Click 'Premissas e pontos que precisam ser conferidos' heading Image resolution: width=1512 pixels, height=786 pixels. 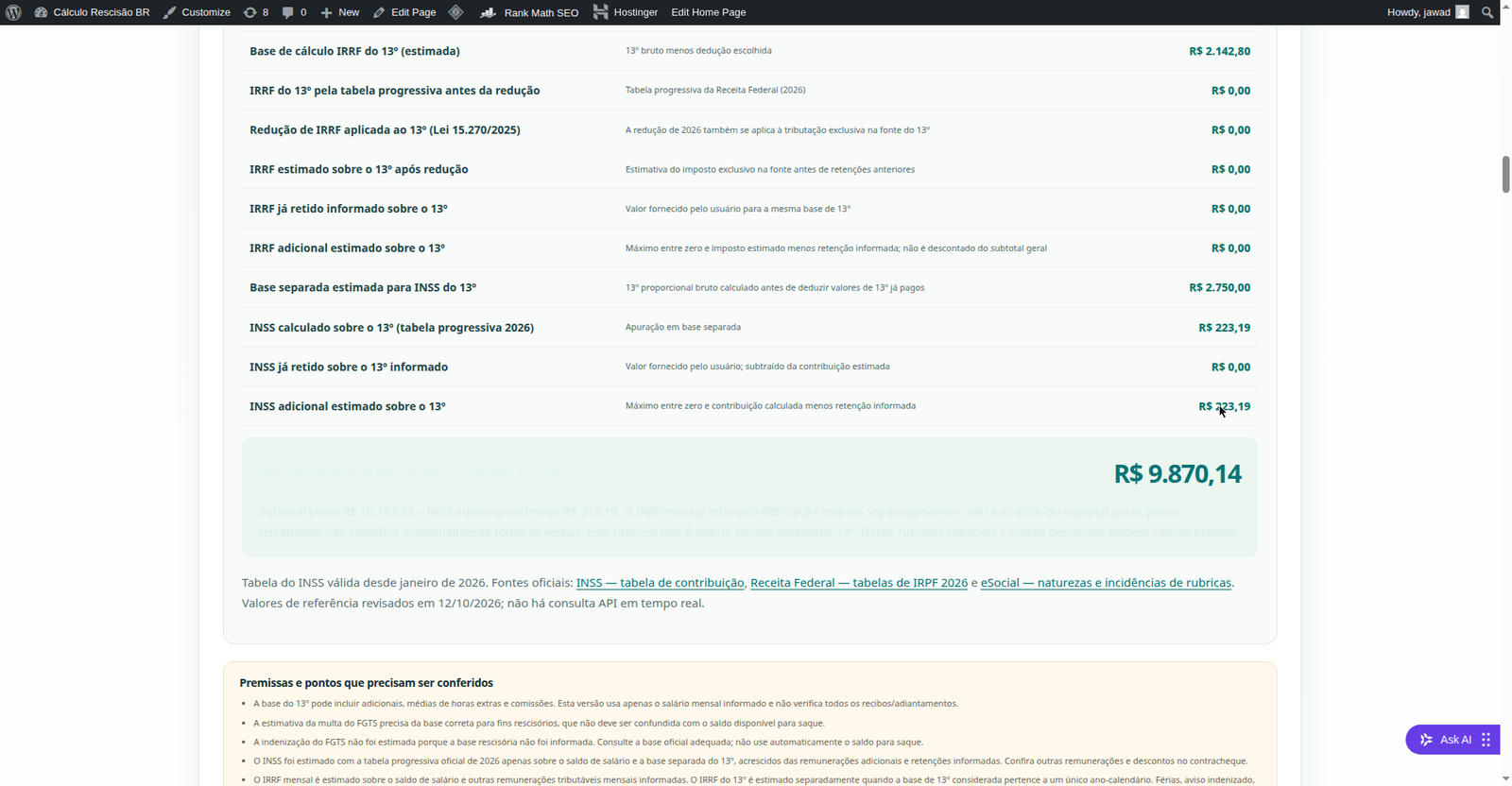pos(367,683)
